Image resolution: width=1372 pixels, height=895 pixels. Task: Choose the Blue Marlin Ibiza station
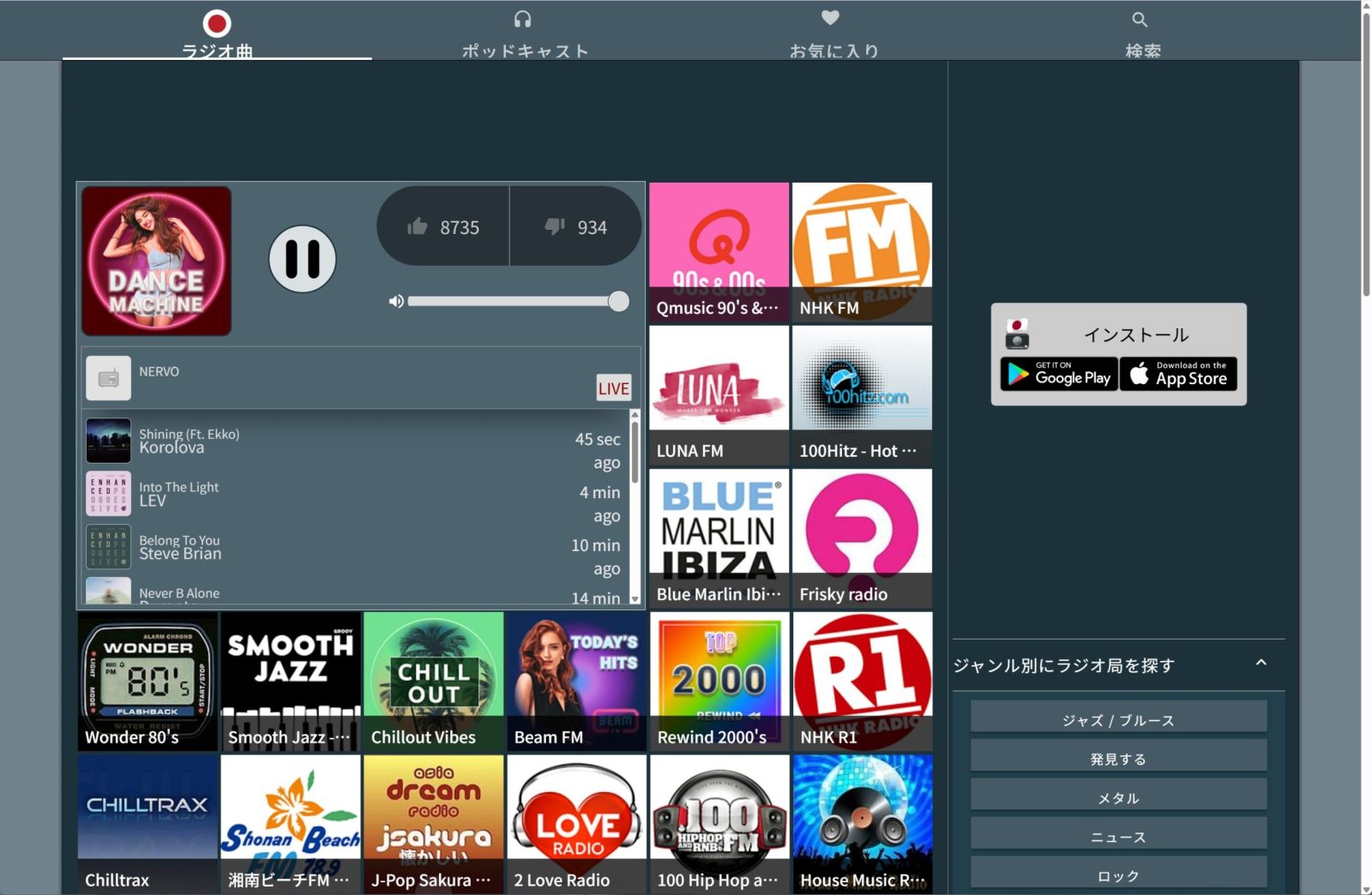[719, 538]
